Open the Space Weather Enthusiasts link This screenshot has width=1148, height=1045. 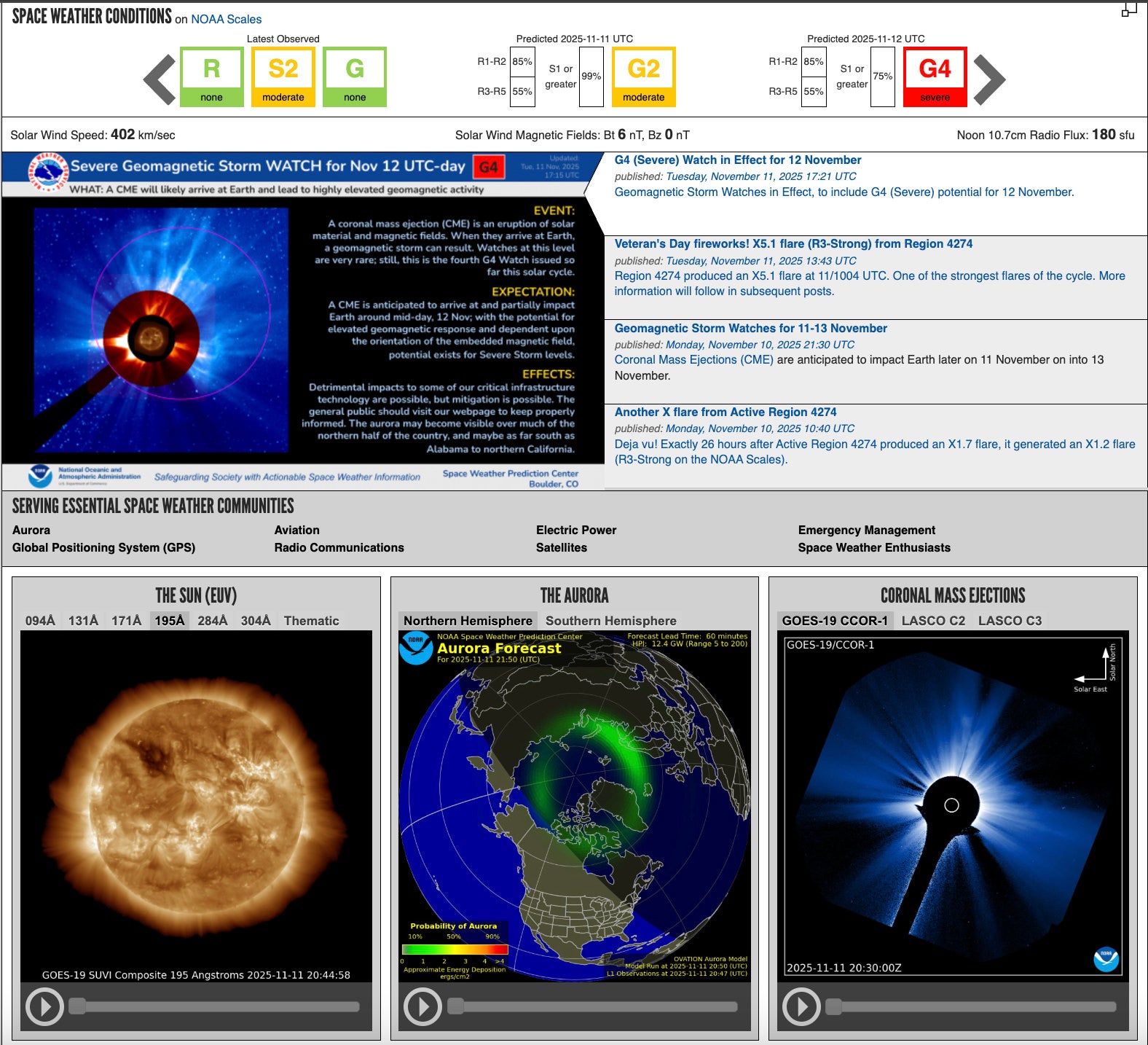pos(874,547)
